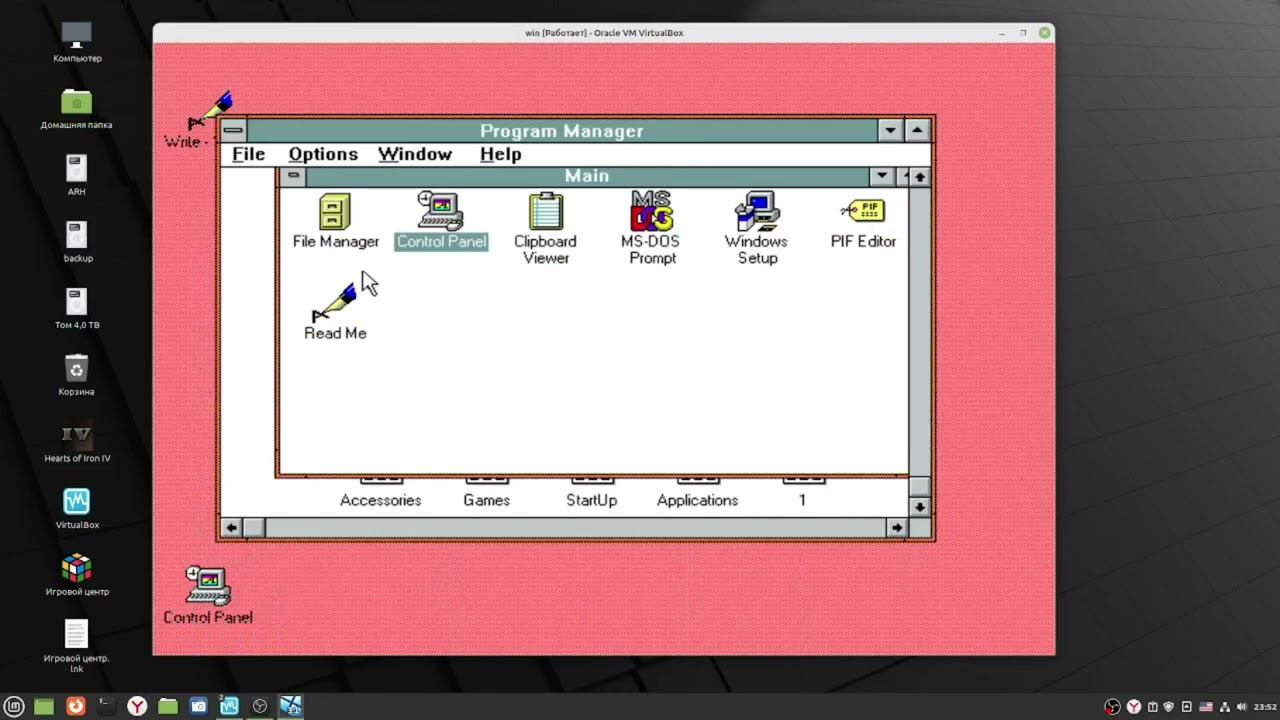
Task: Open Clipboard Viewer icon
Action: tap(546, 229)
